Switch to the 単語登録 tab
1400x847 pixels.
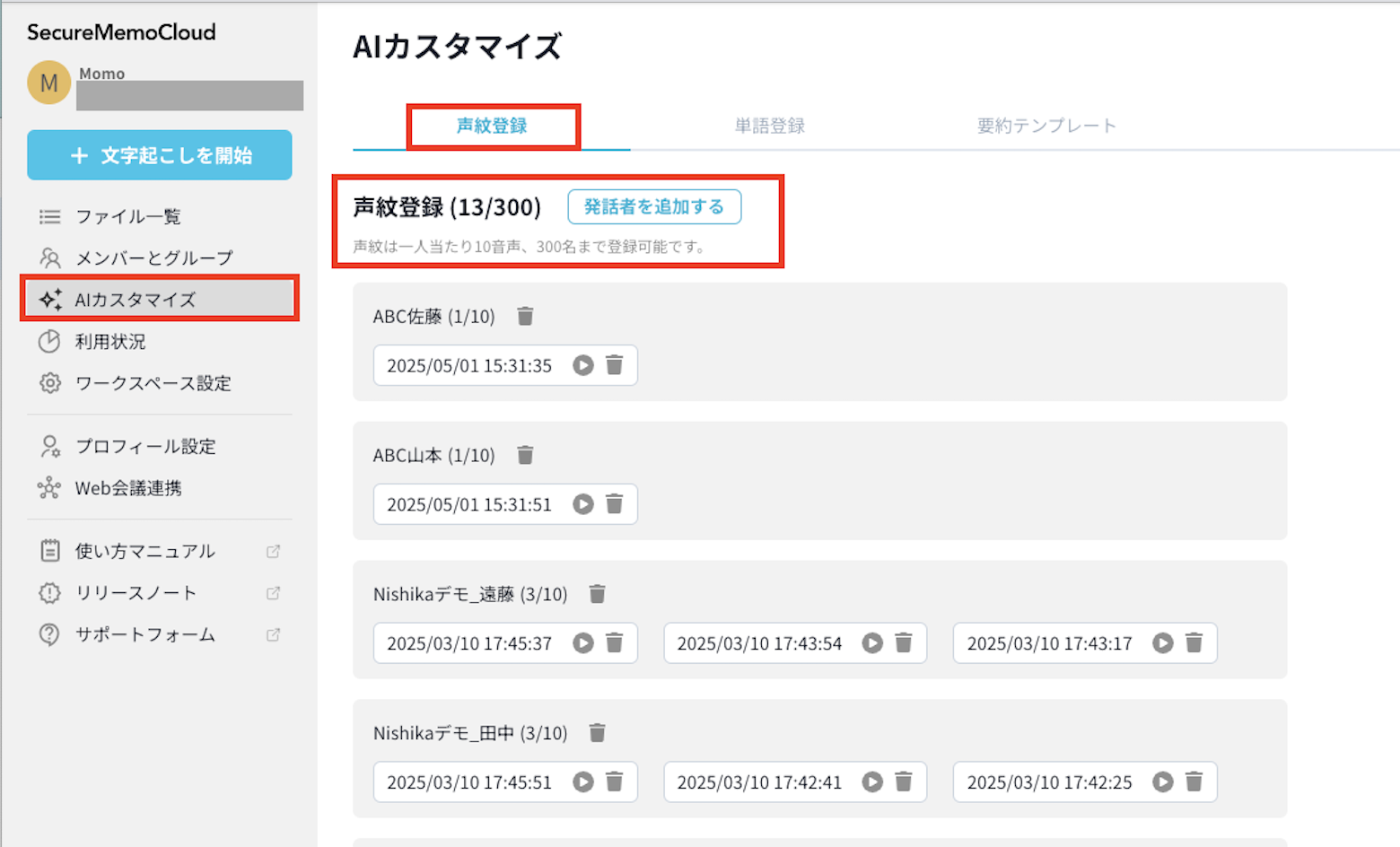tap(769, 126)
